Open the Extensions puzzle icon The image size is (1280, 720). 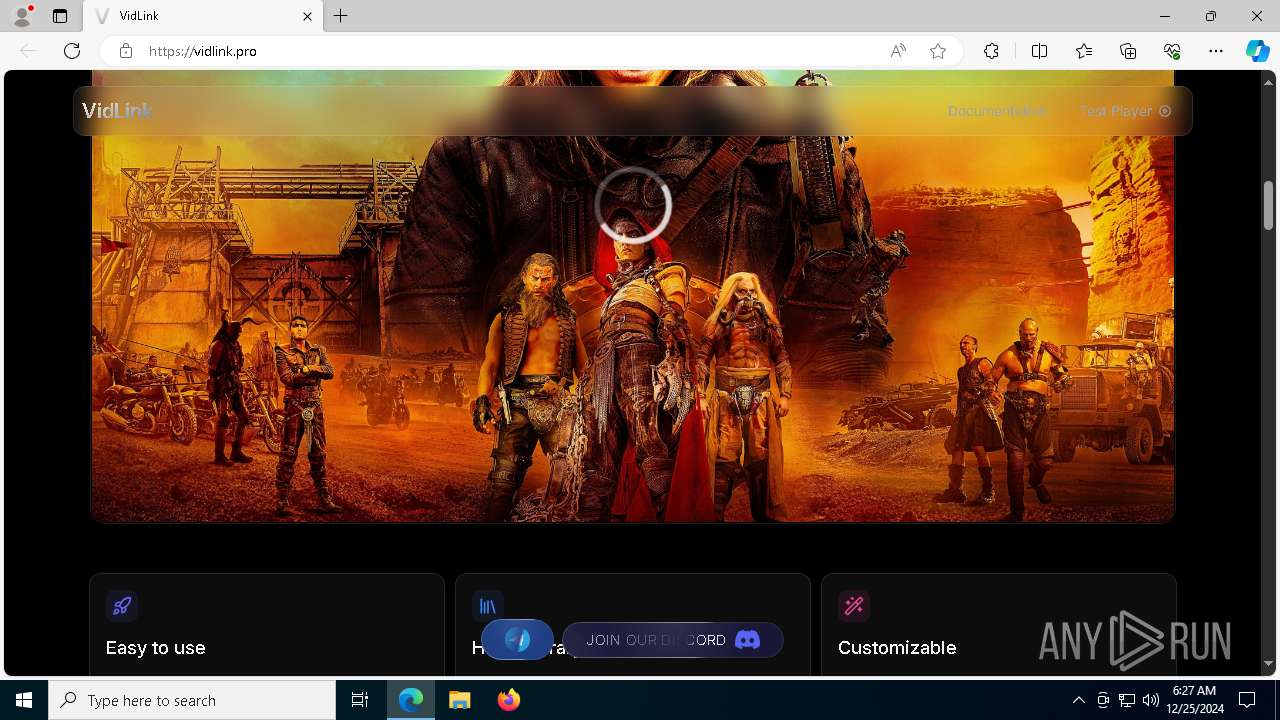(x=991, y=51)
